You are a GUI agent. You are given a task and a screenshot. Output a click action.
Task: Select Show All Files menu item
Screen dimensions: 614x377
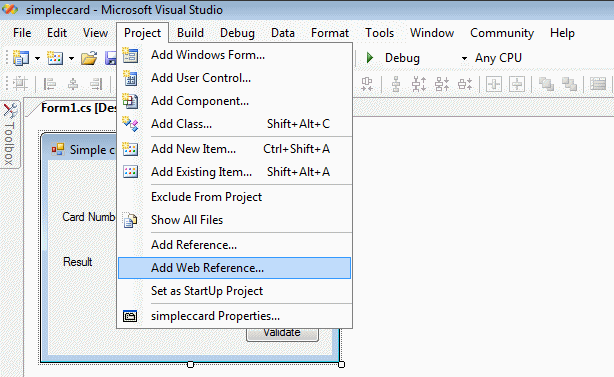pyautogui.click(x=234, y=220)
